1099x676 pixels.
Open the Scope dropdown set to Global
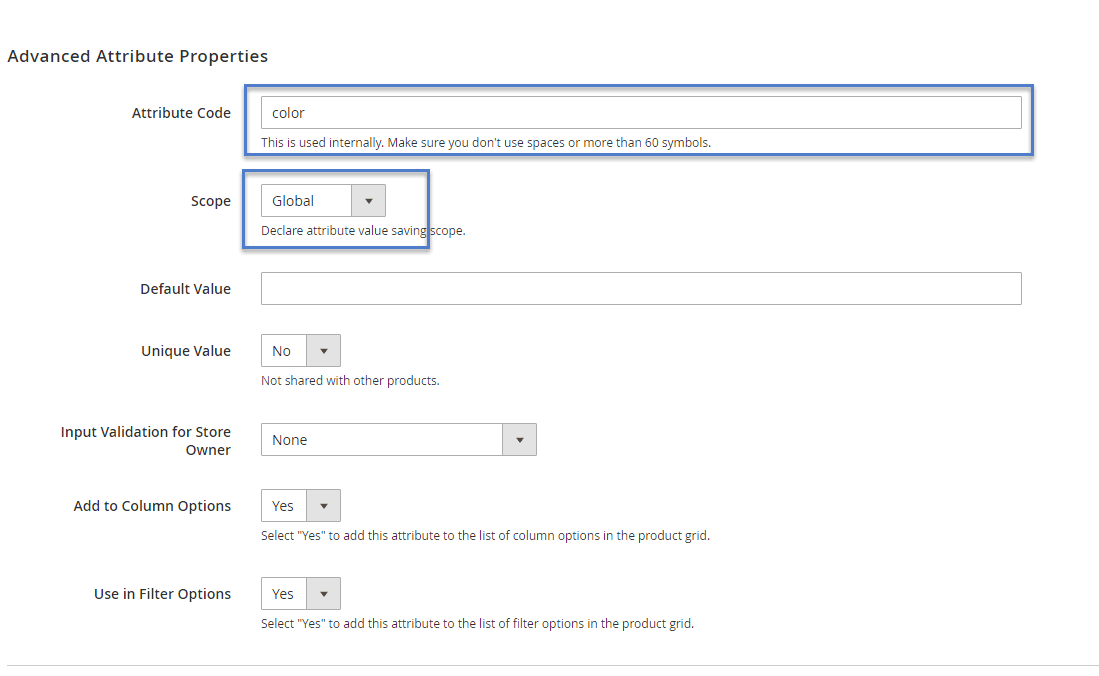click(323, 201)
